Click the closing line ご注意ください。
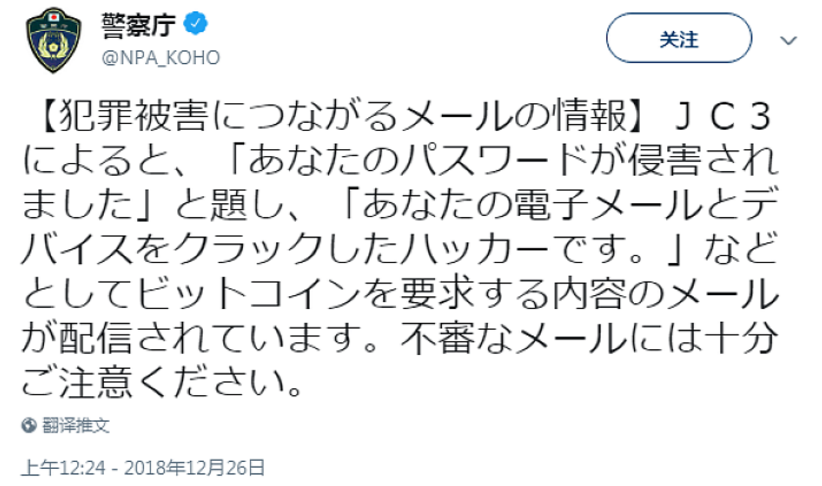 (163, 382)
